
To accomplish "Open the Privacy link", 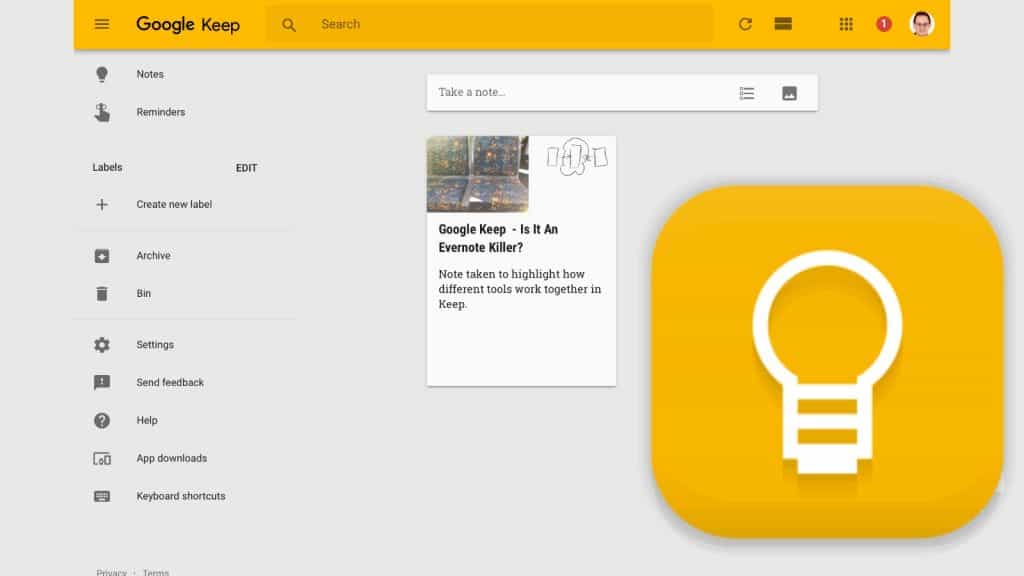I will [x=112, y=572].
